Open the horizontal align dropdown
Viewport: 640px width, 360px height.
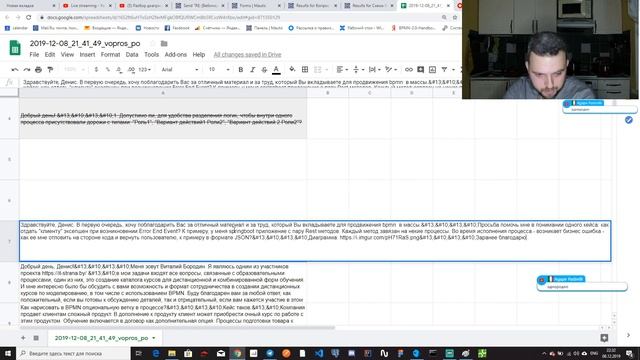coord(342,70)
